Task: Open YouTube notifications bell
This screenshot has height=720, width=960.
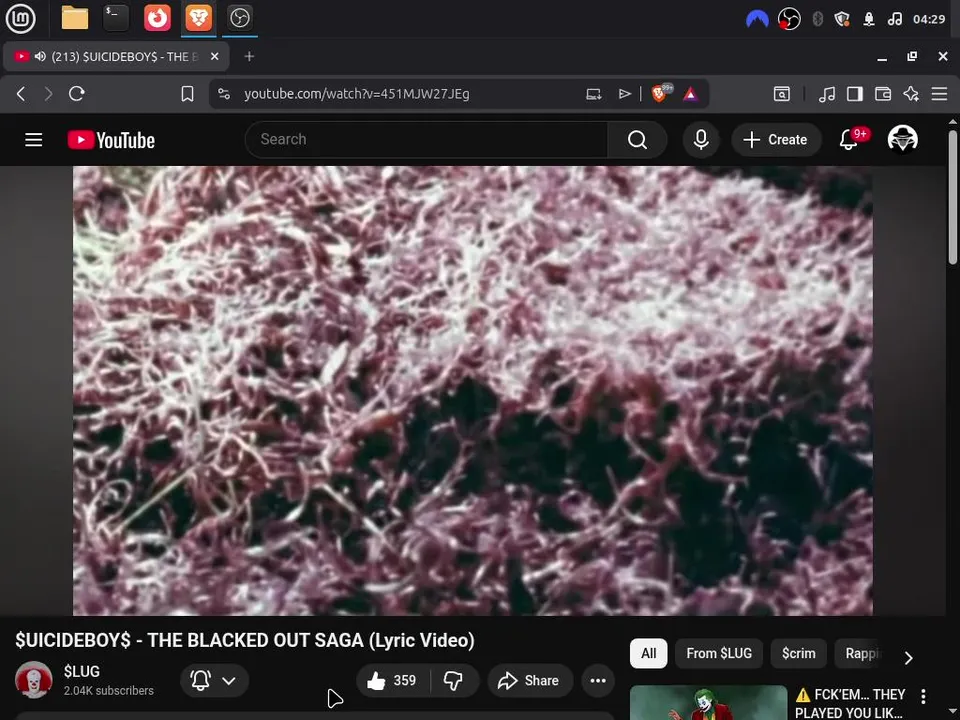Action: (850, 139)
